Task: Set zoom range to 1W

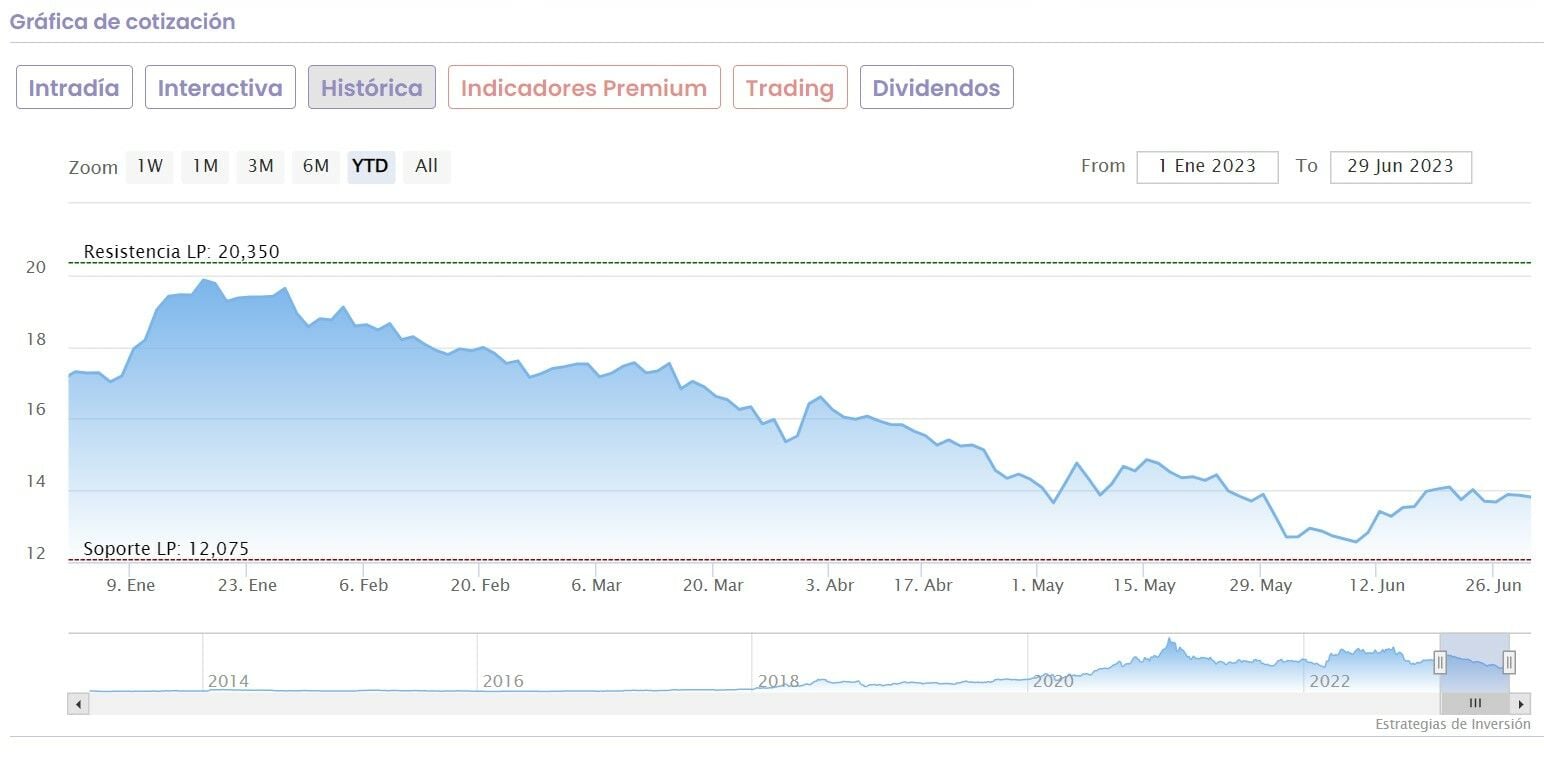Action: [x=150, y=167]
